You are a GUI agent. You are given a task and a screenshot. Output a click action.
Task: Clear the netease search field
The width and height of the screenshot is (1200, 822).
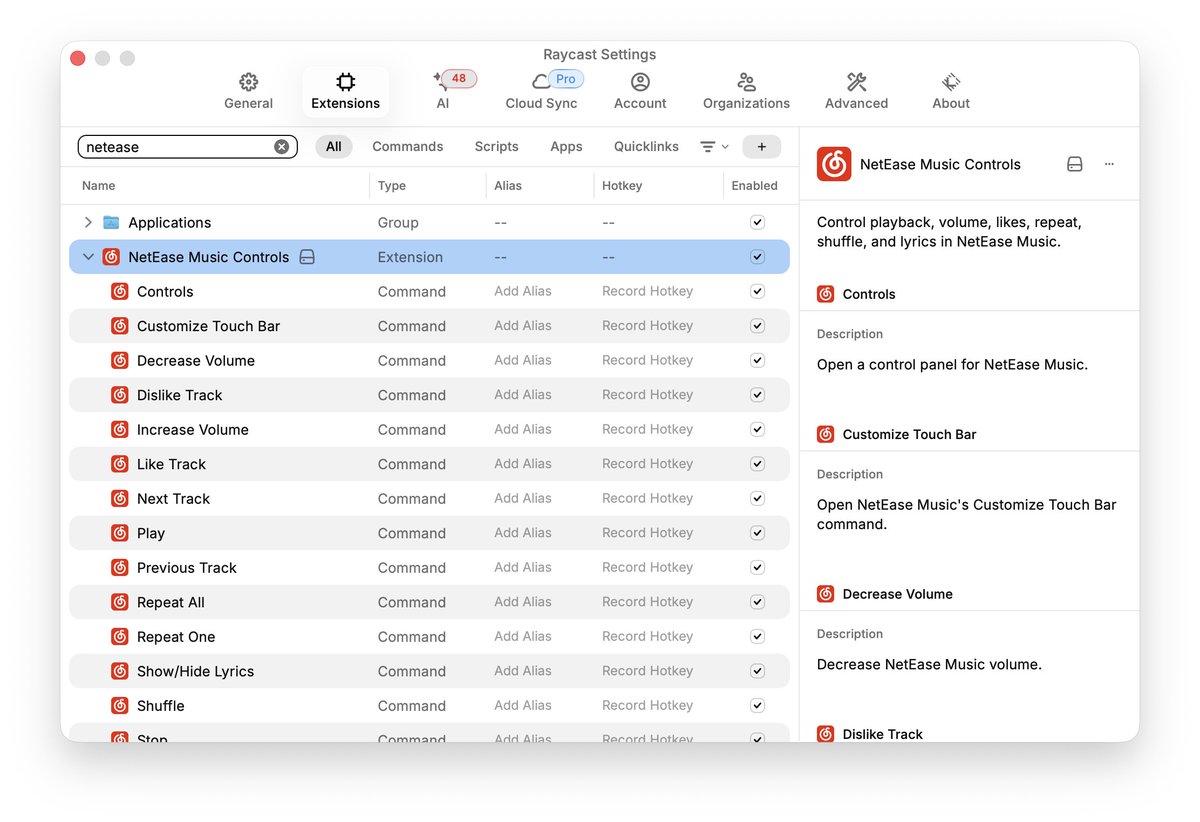[x=282, y=147]
